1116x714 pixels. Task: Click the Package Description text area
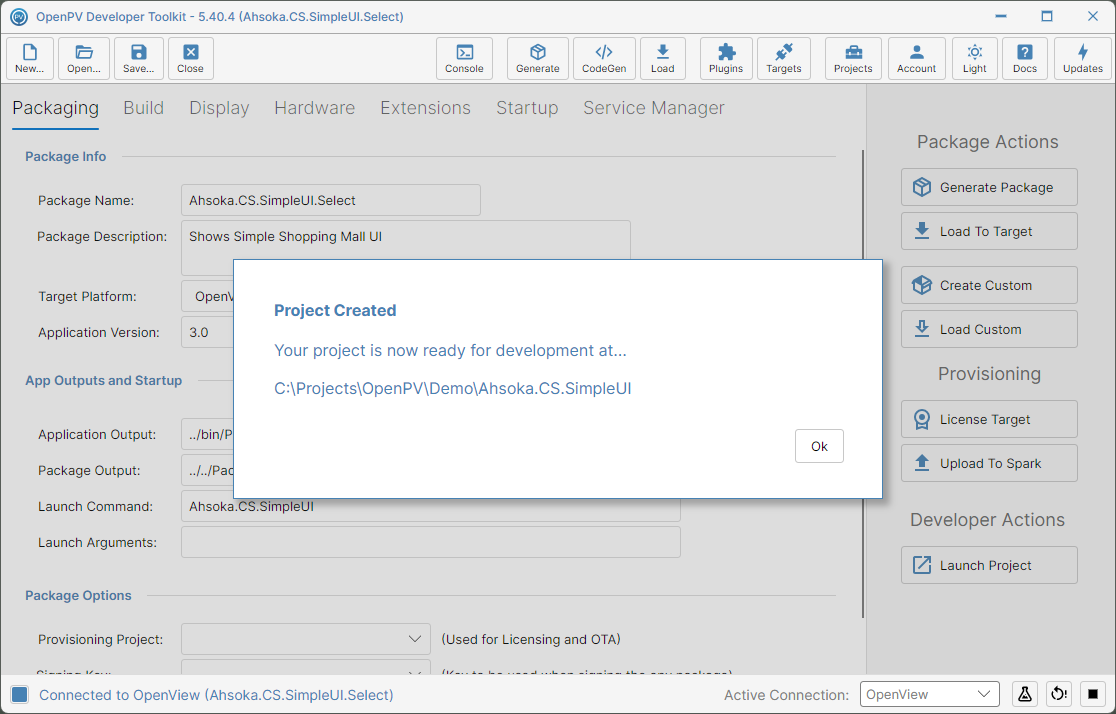[406, 240]
